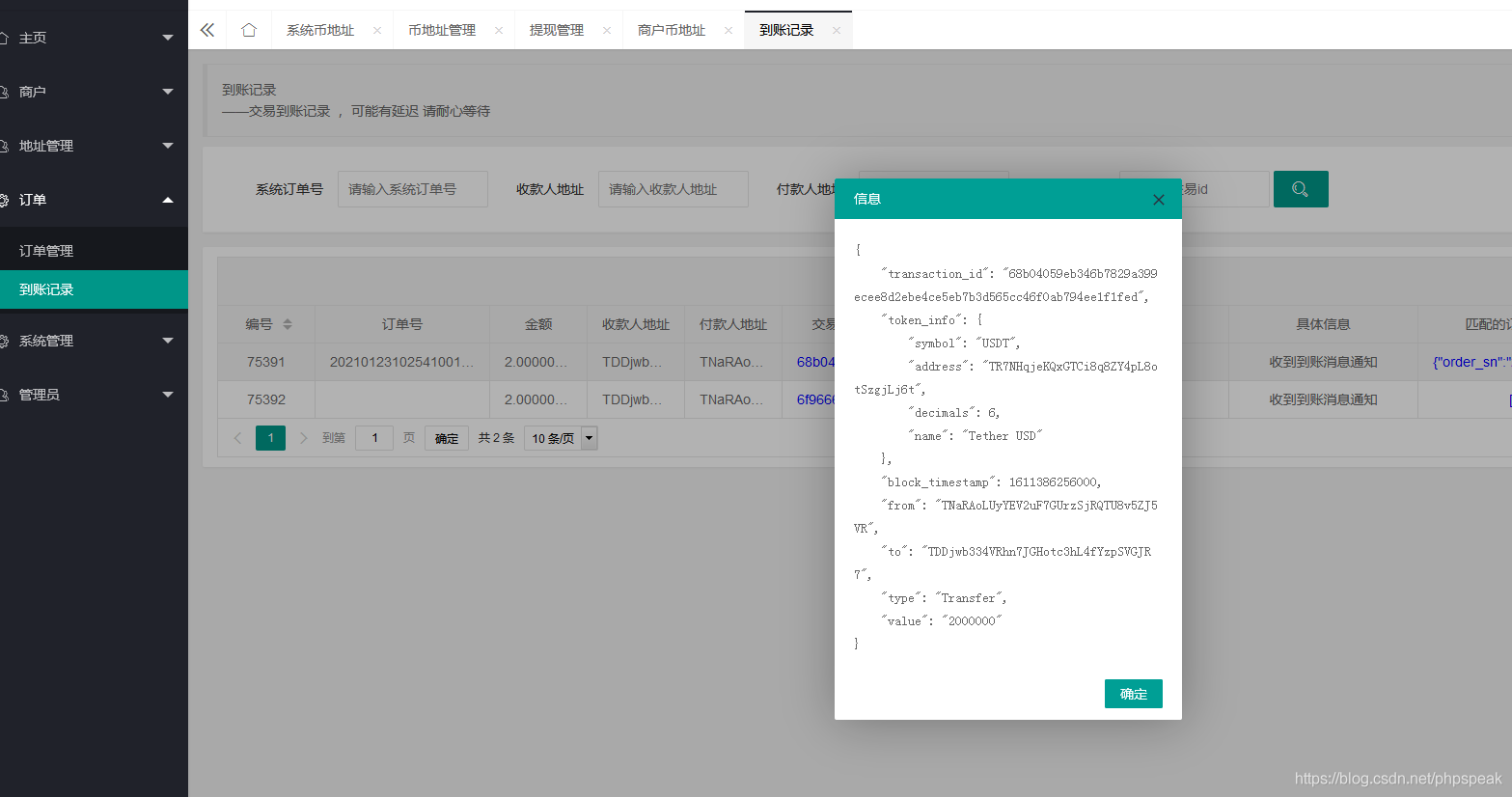Click the 订单号 column header

tap(402, 324)
